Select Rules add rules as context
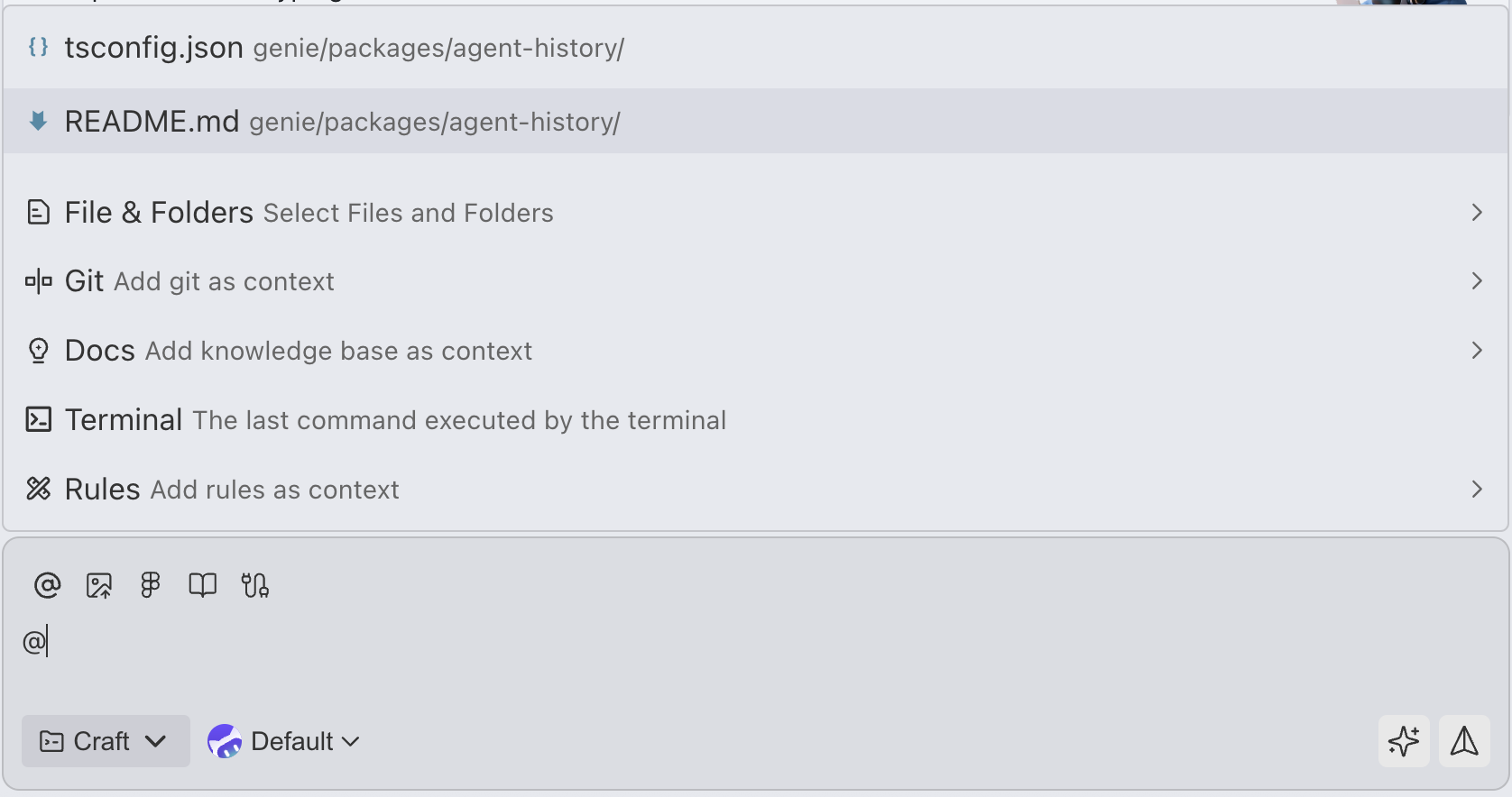The width and height of the screenshot is (1512, 797). pos(232,490)
